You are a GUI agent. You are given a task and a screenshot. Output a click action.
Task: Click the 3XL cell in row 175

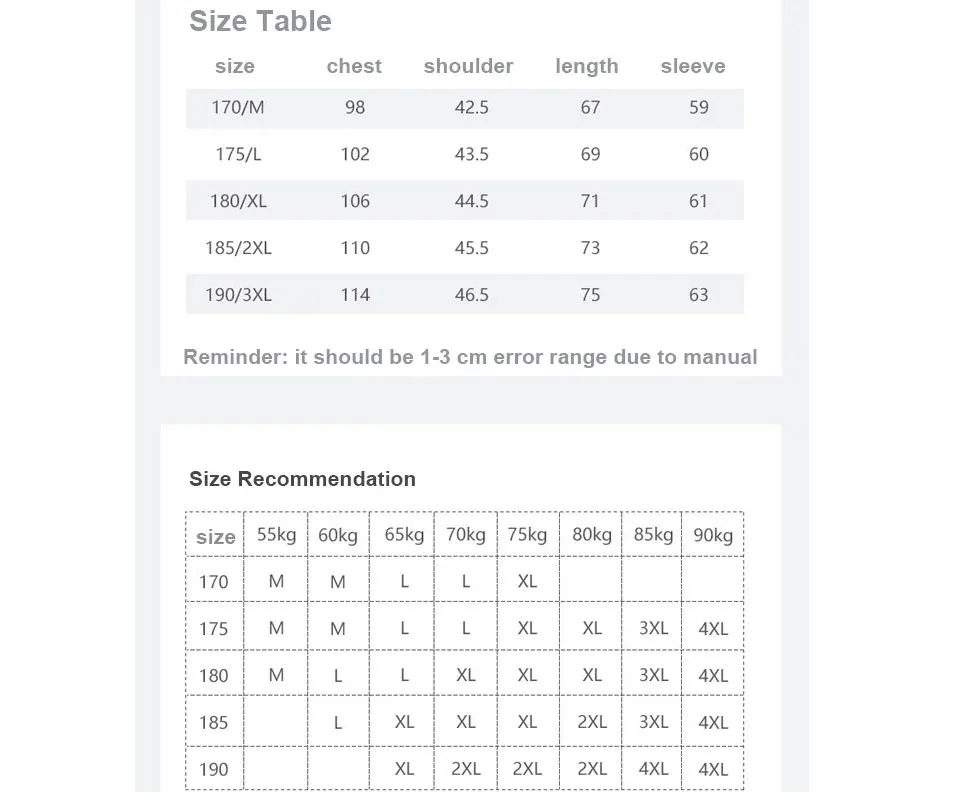[x=653, y=628]
